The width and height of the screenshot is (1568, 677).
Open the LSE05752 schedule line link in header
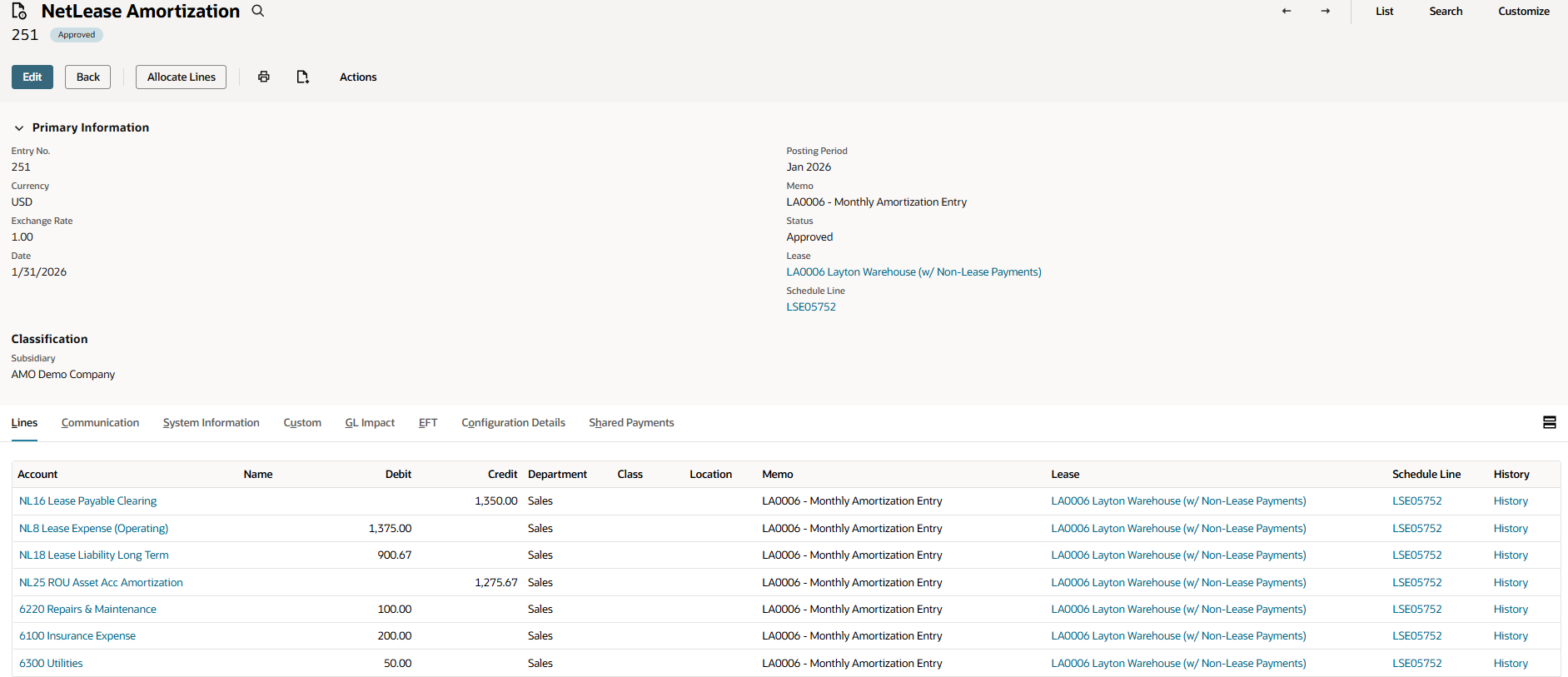click(x=811, y=307)
